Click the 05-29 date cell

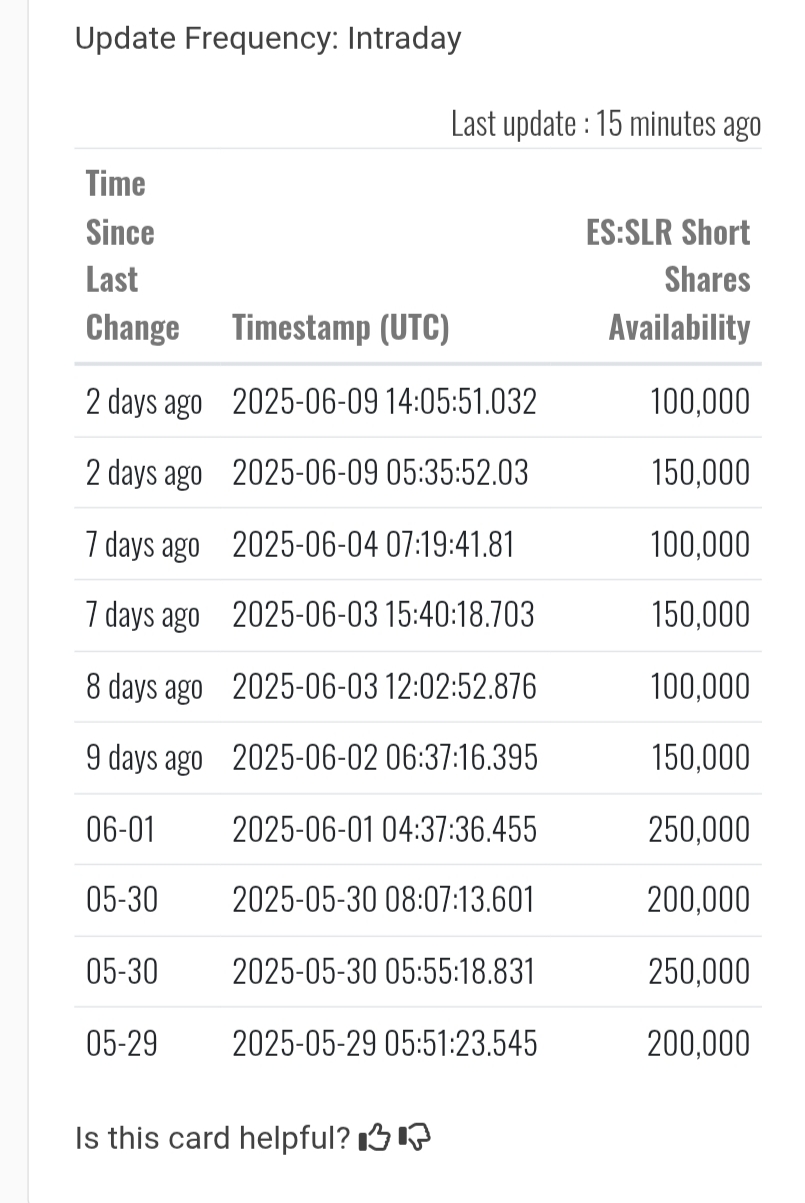pyautogui.click(x=122, y=1044)
